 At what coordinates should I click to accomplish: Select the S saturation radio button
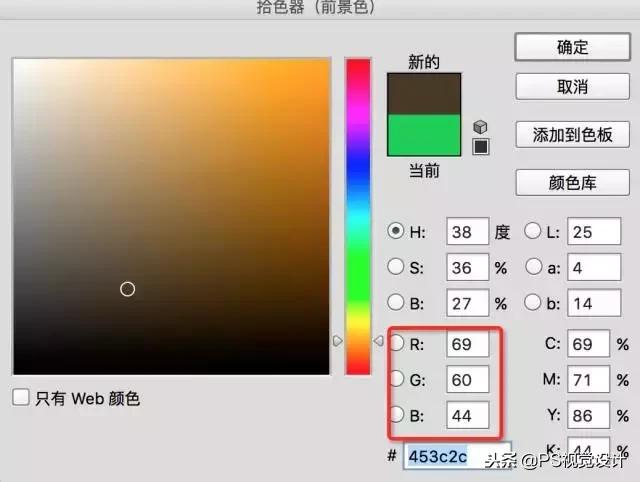[x=396, y=267]
